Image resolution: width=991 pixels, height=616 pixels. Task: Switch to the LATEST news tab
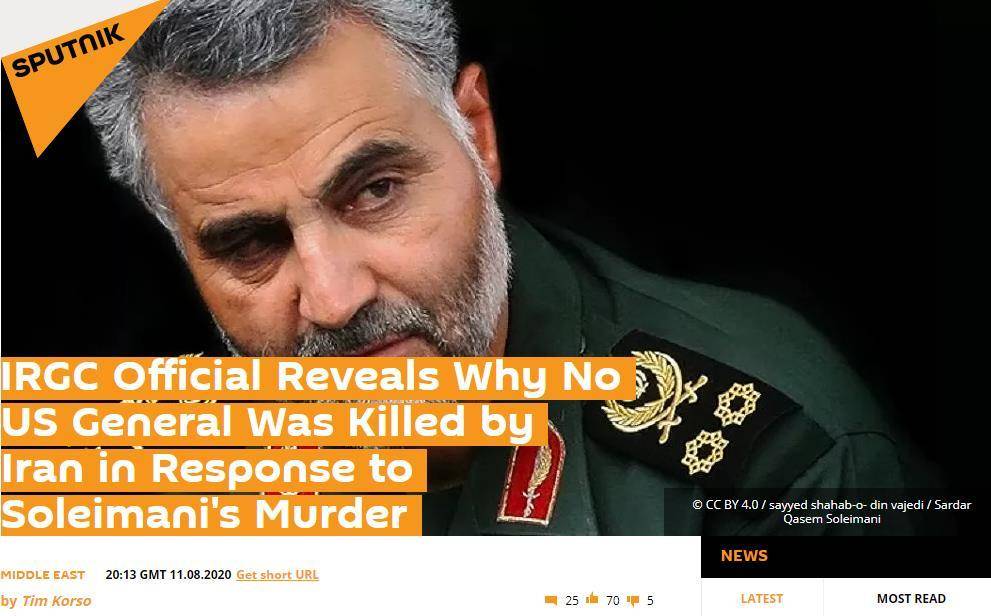pyautogui.click(x=762, y=598)
